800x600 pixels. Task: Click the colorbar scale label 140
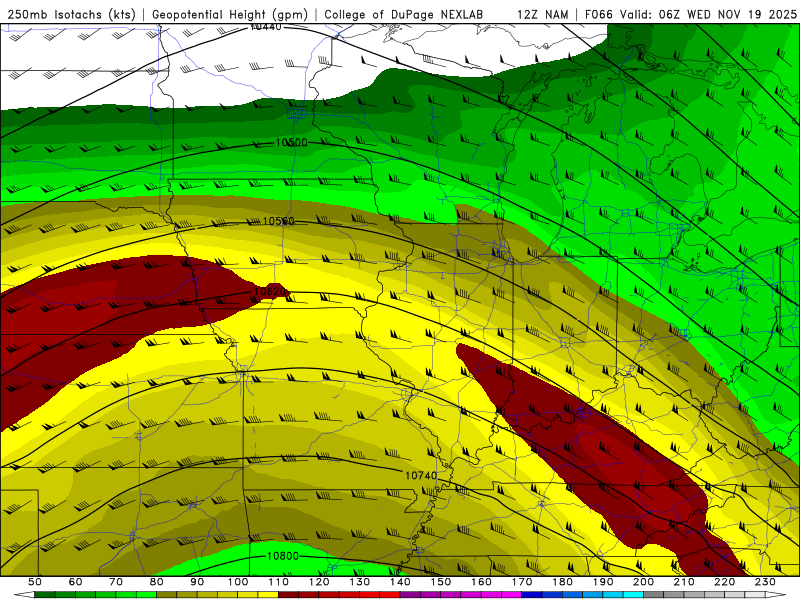click(x=400, y=582)
